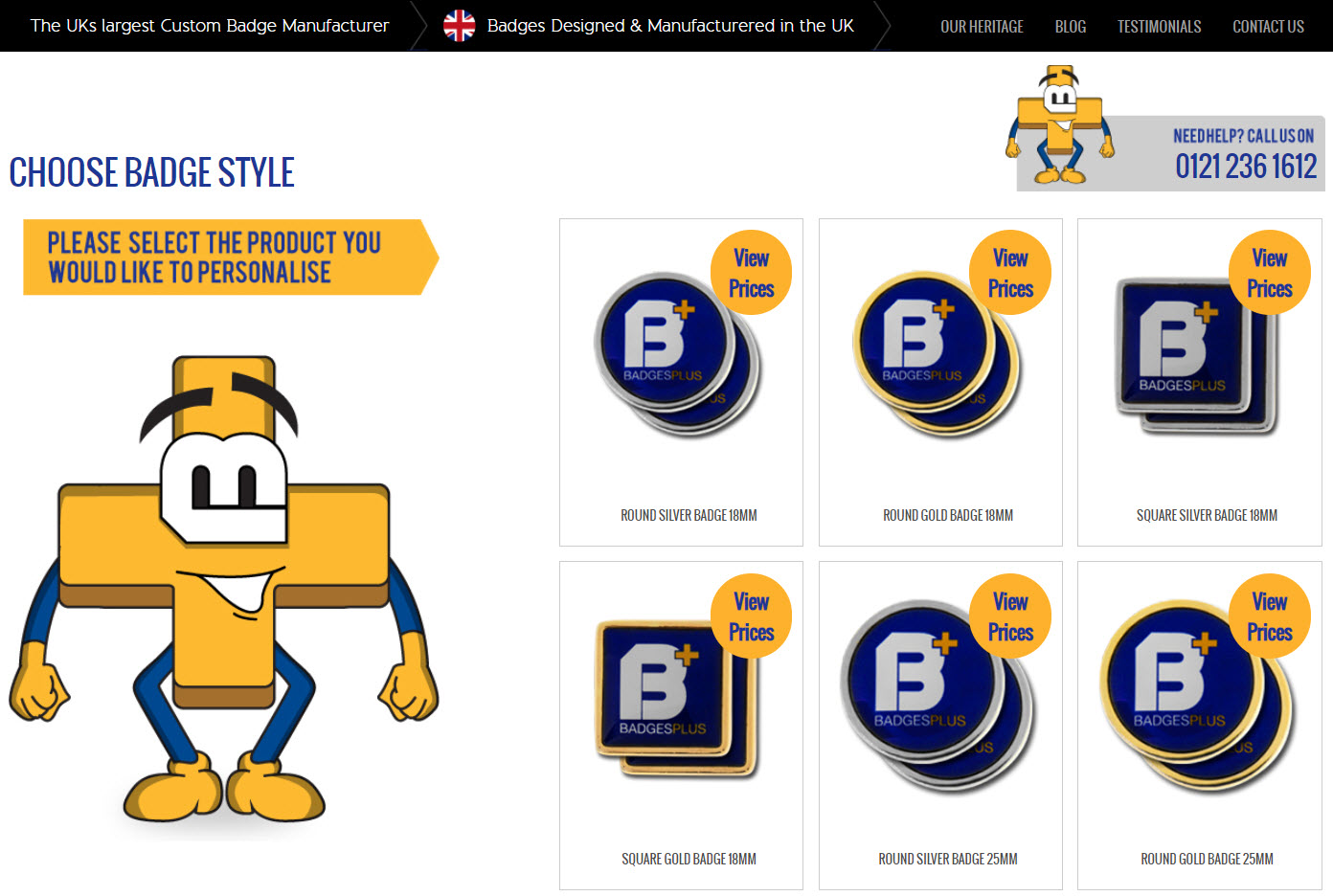Open the Contact Us page
Viewport: 1333px width, 896px height.
coord(1268,27)
